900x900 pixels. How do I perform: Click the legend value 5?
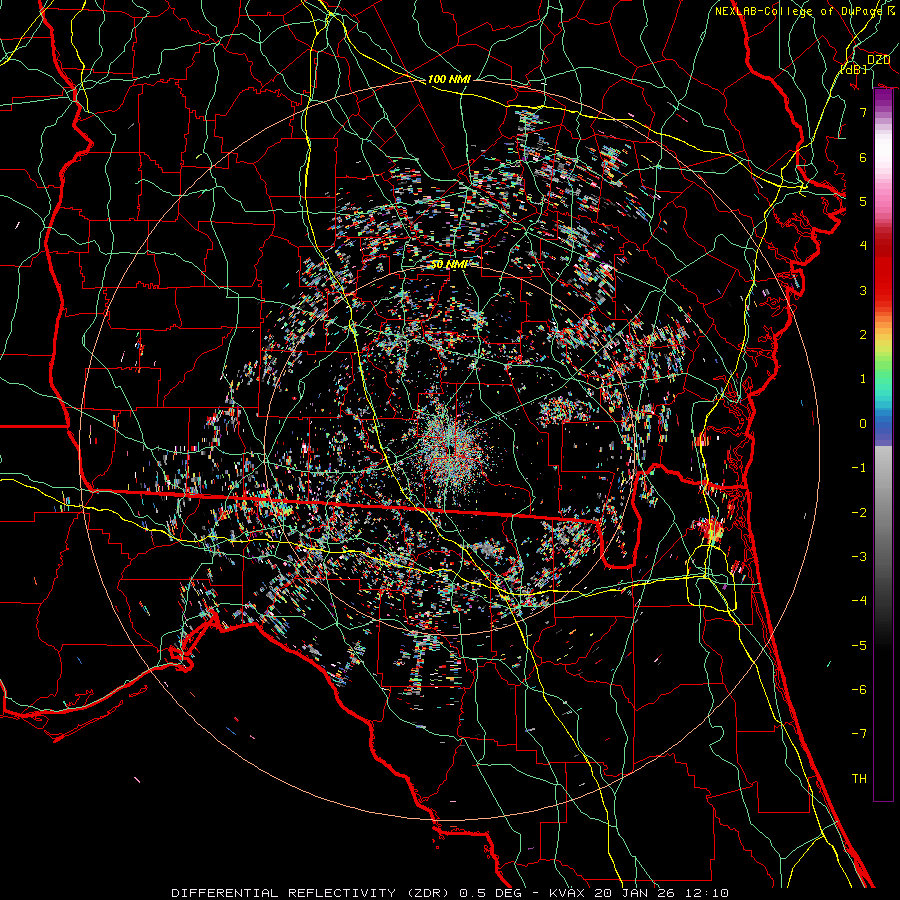point(863,201)
